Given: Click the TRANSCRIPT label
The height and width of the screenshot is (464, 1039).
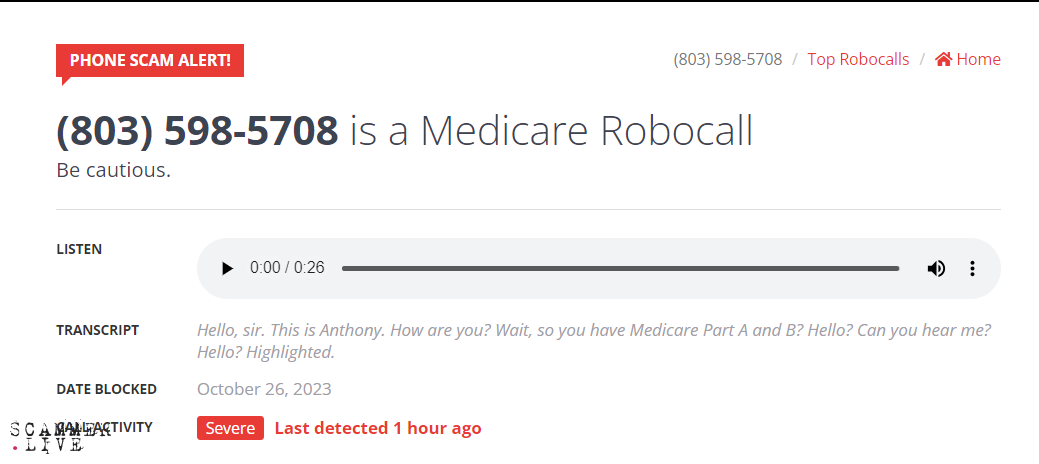Looking at the screenshot, I should click(x=97, y=330).
